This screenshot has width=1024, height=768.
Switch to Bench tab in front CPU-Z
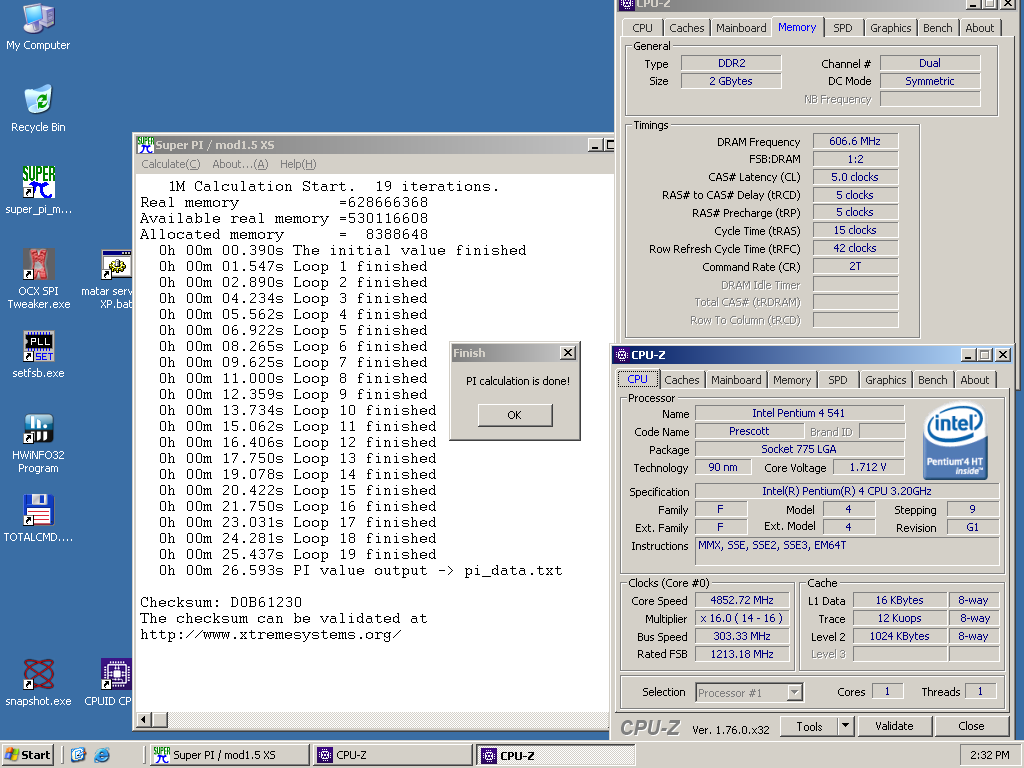(x=933, y=380)
